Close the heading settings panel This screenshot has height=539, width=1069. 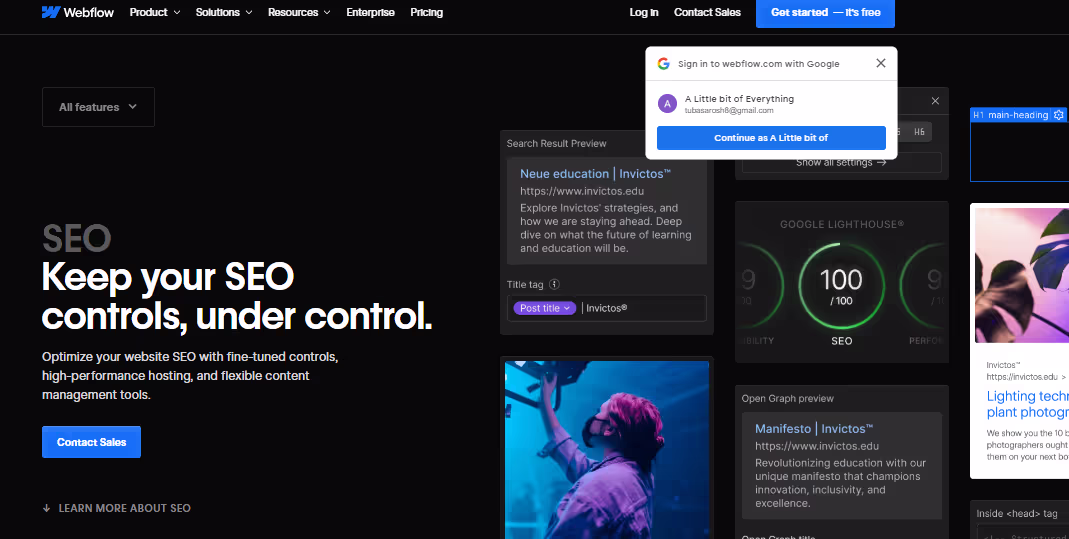coord(935,101)
